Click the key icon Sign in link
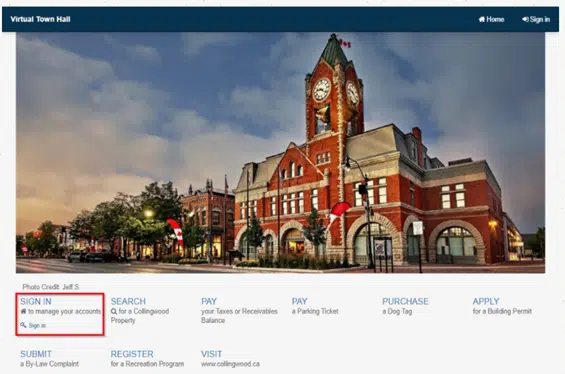565x374 pixels. [x=33, y=325]
